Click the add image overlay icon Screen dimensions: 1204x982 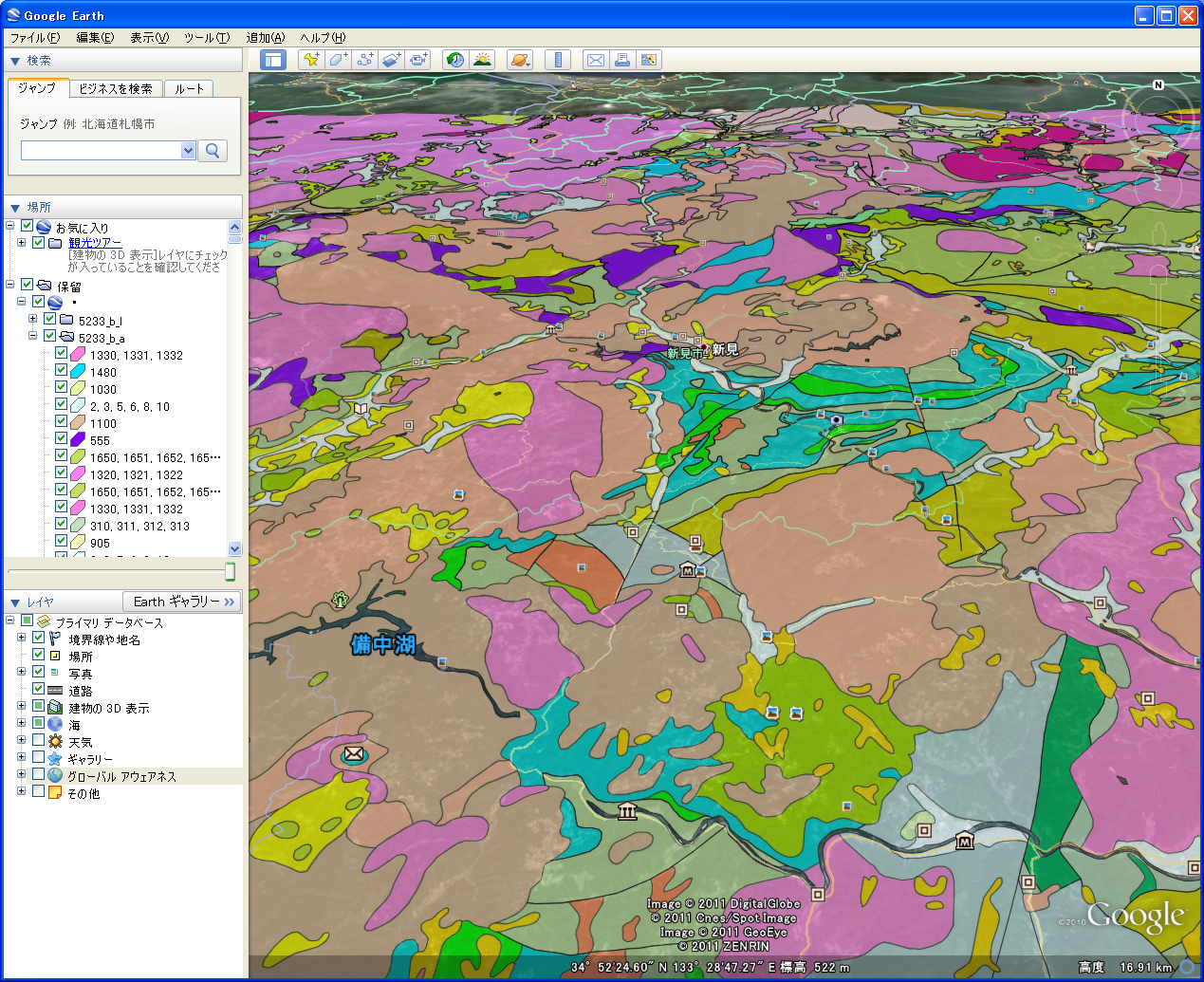click(x=392, y=60)
